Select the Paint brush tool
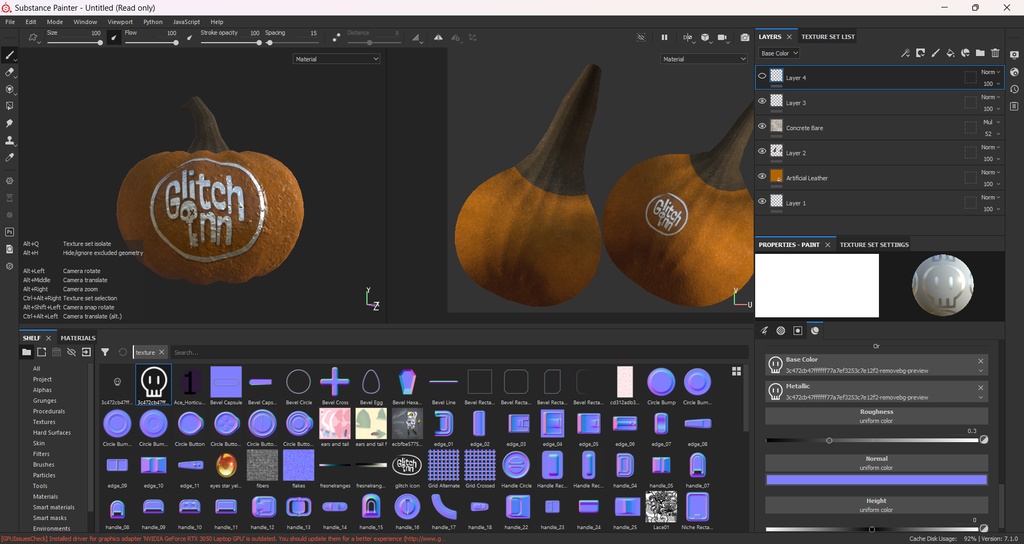Screen dimensions: 1024x544 (x=9, y=55)
